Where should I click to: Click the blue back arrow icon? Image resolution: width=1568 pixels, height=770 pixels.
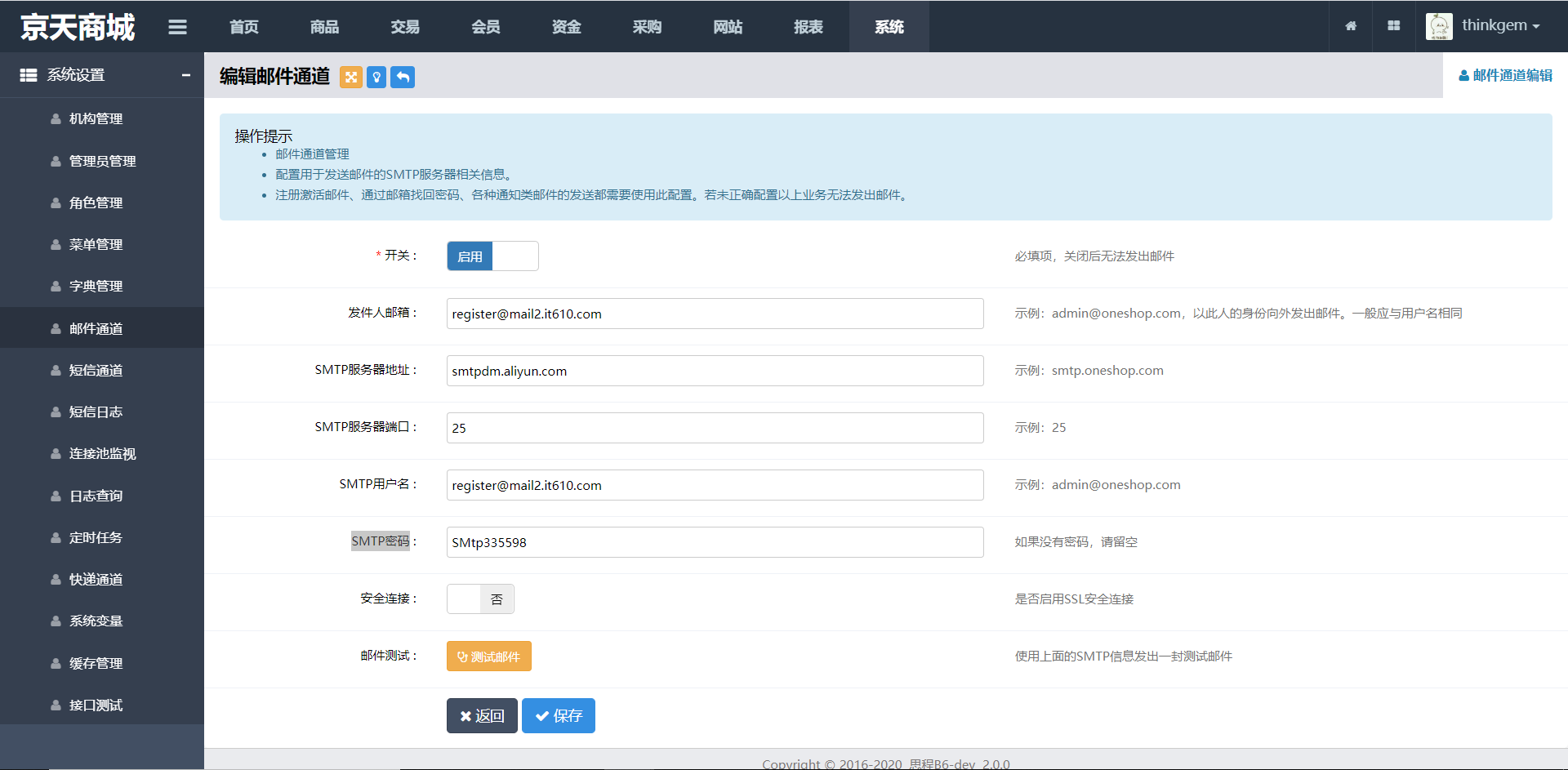point(403,77)
